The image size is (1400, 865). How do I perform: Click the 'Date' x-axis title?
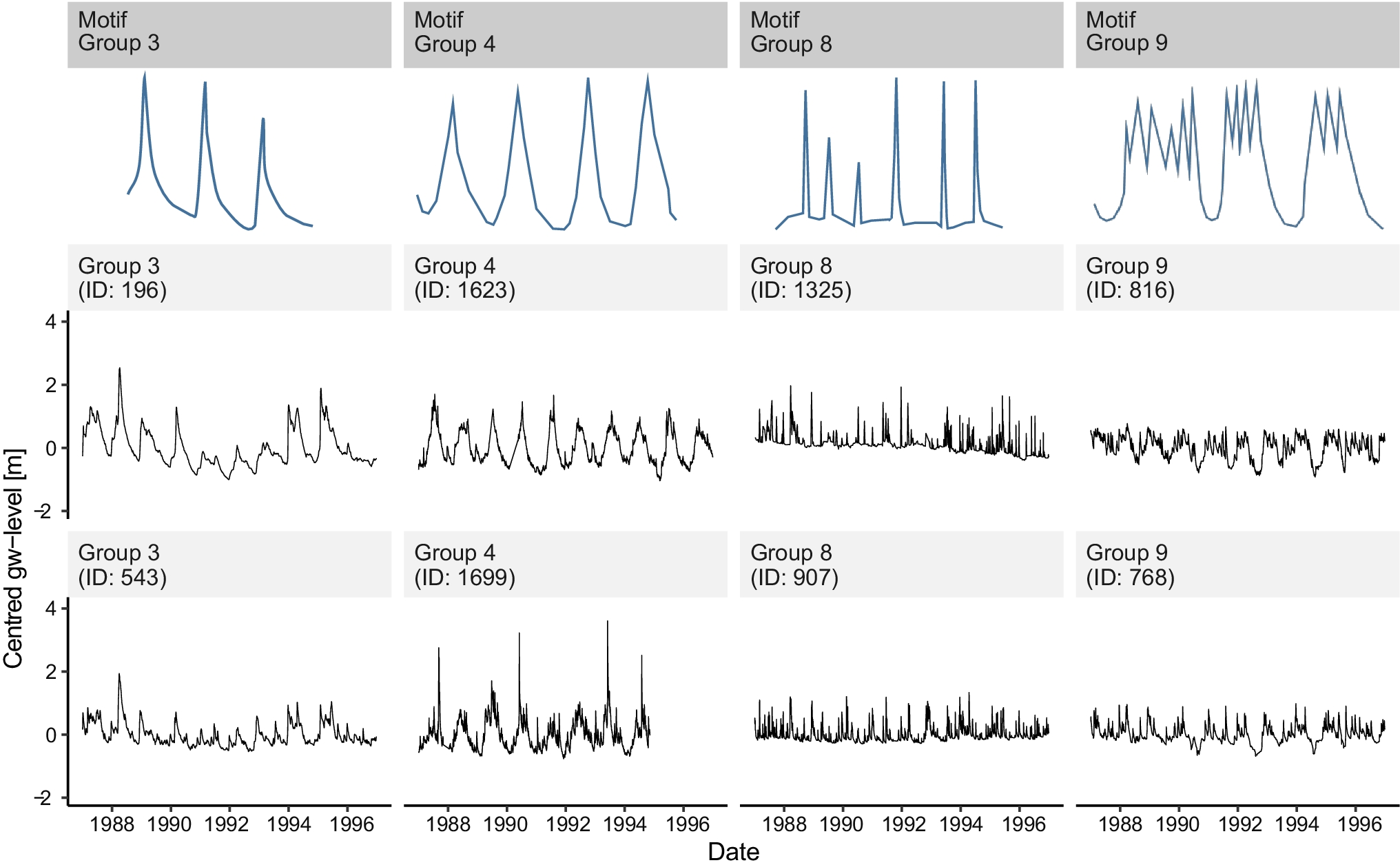[734, 852]
